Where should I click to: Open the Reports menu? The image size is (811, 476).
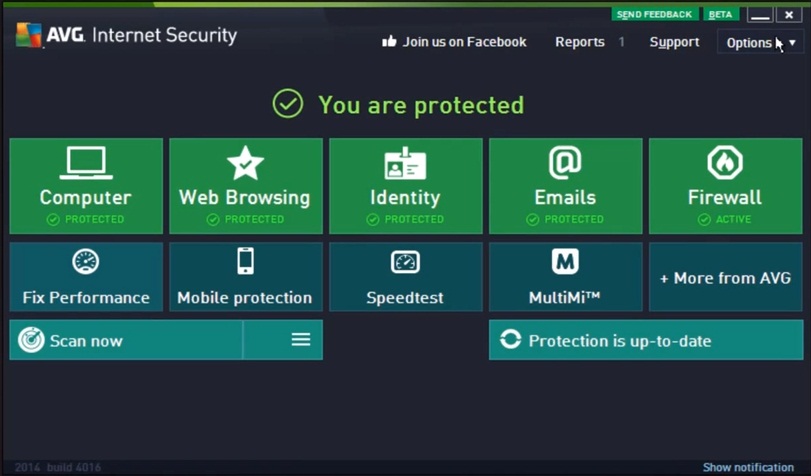[580, 42]
